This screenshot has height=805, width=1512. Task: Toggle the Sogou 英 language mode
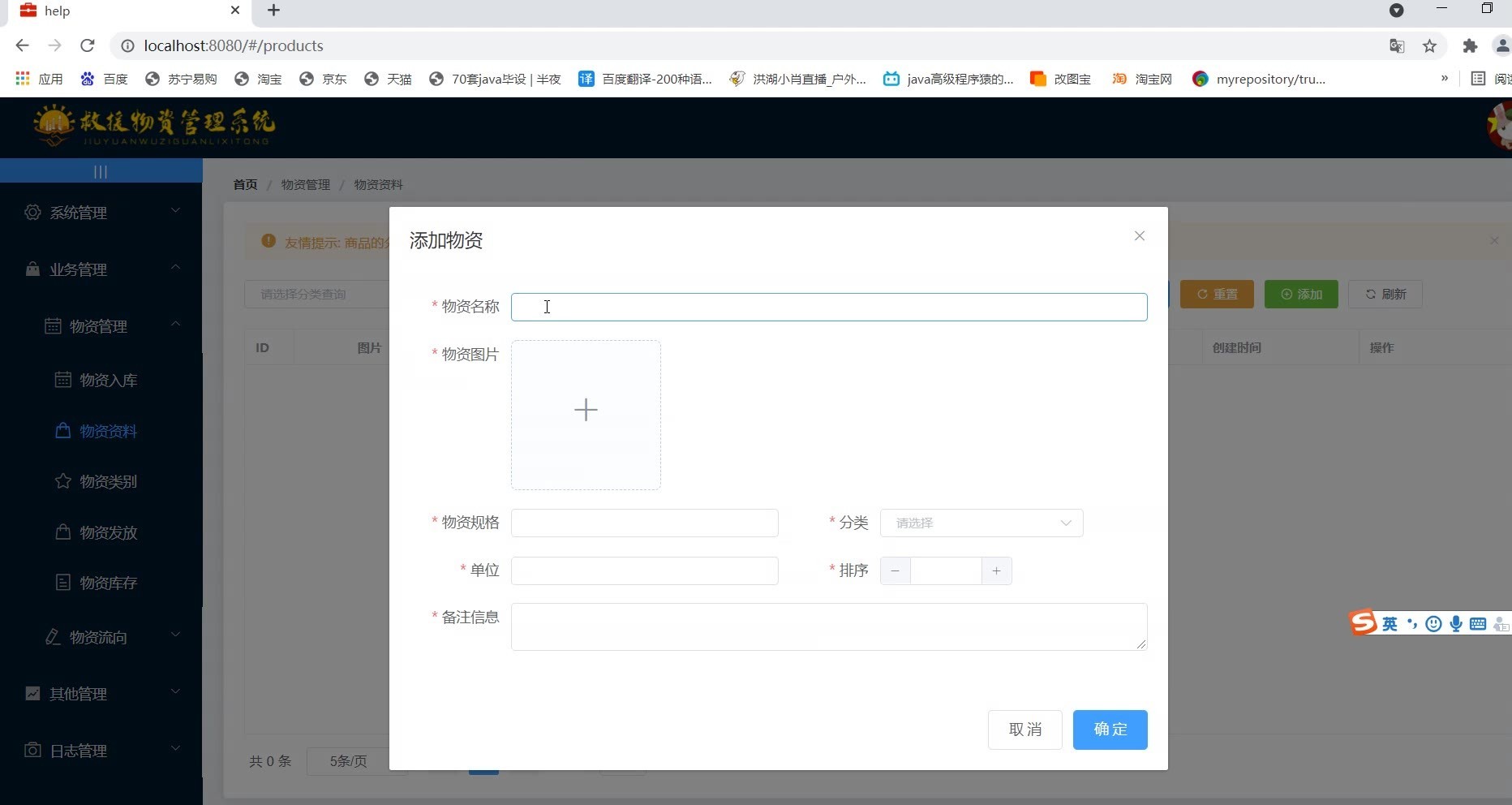1390,623
